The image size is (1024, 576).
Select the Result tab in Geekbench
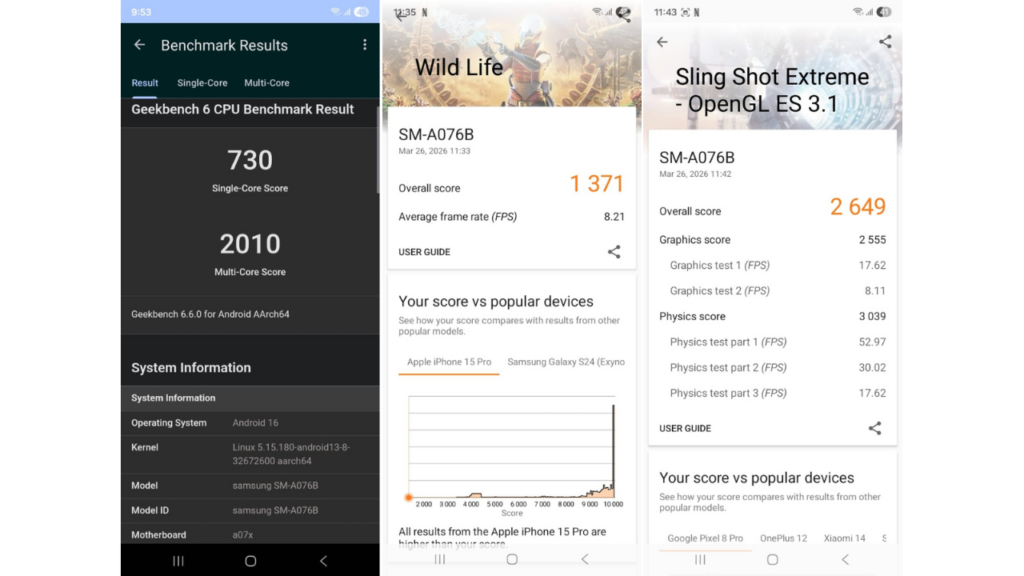click(x=145, y=83)
